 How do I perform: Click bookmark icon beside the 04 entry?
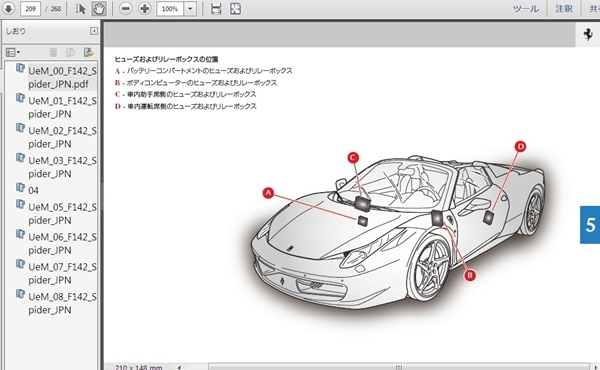20,187
